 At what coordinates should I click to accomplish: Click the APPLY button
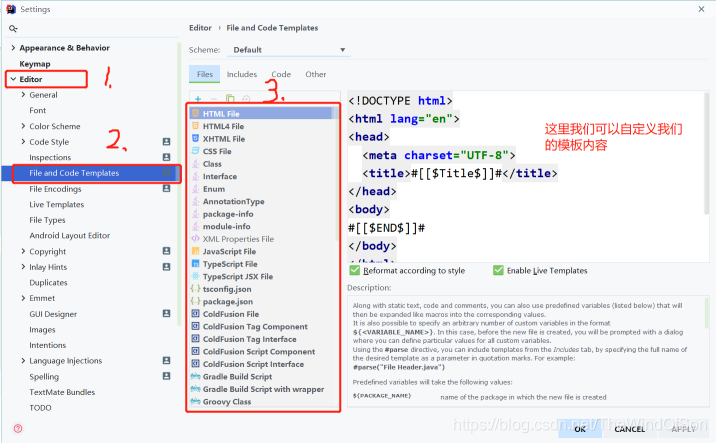(683, 429)
